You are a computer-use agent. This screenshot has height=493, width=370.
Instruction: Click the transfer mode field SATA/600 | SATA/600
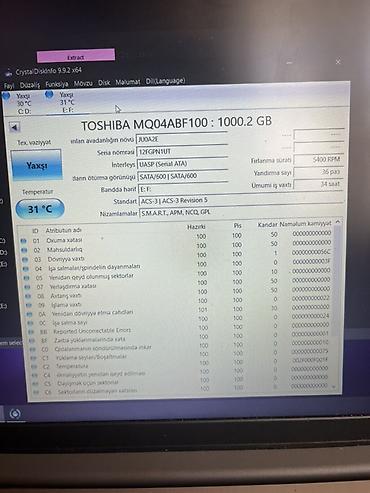[x=183, y=176]
